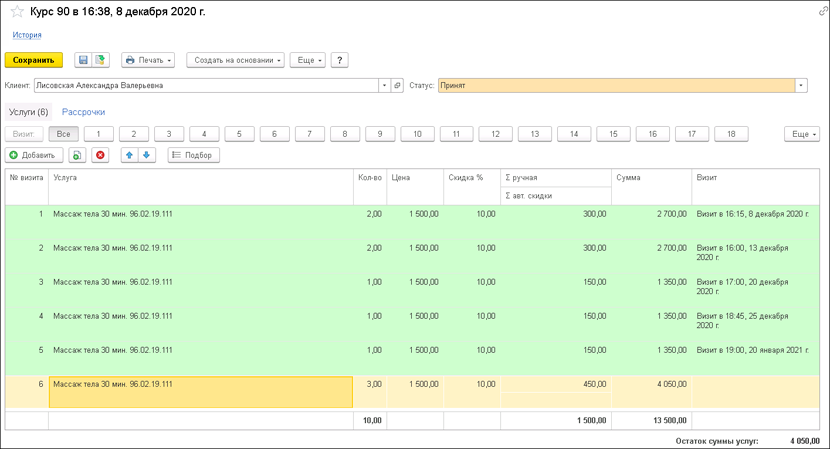Select visit filter number 6
830x449 pixels.
pyautogui.click(x=274, y=134)
